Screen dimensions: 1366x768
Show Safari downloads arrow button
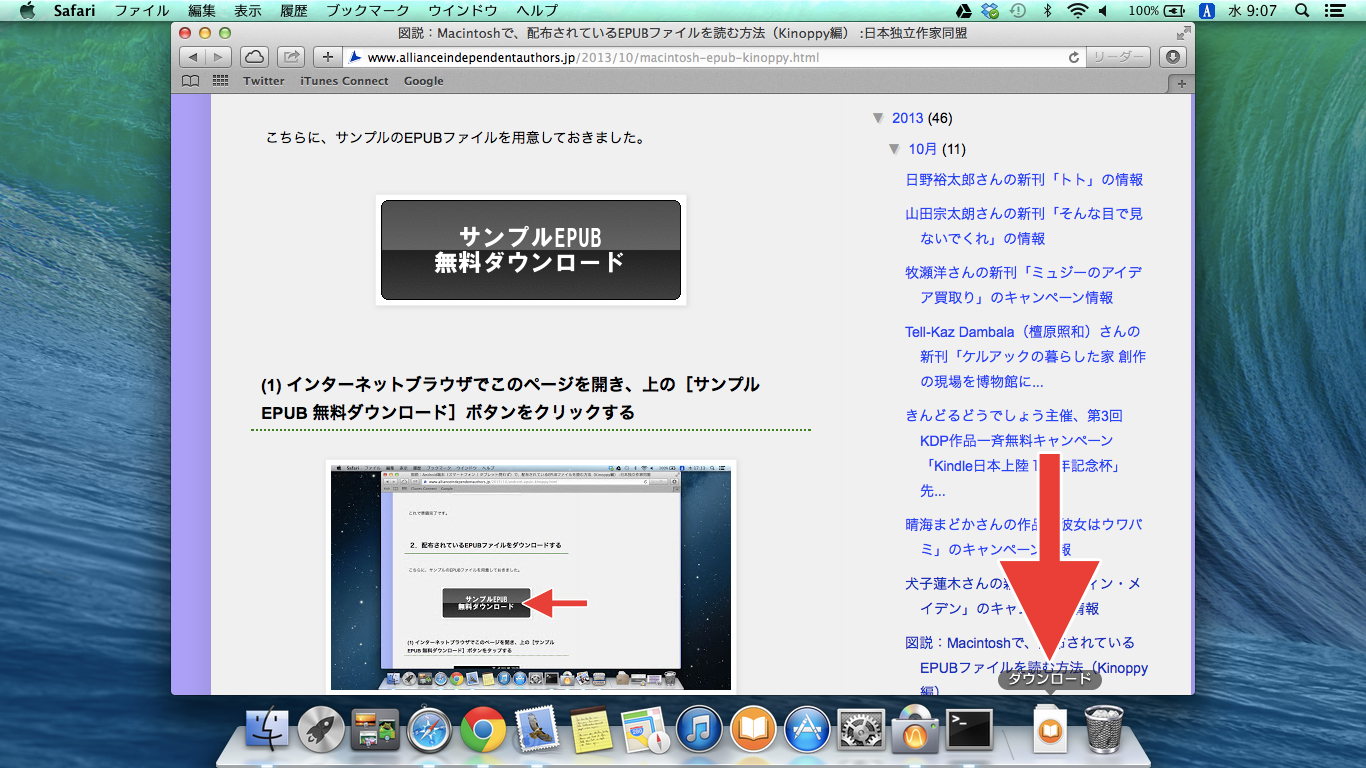coord(1172,57)
